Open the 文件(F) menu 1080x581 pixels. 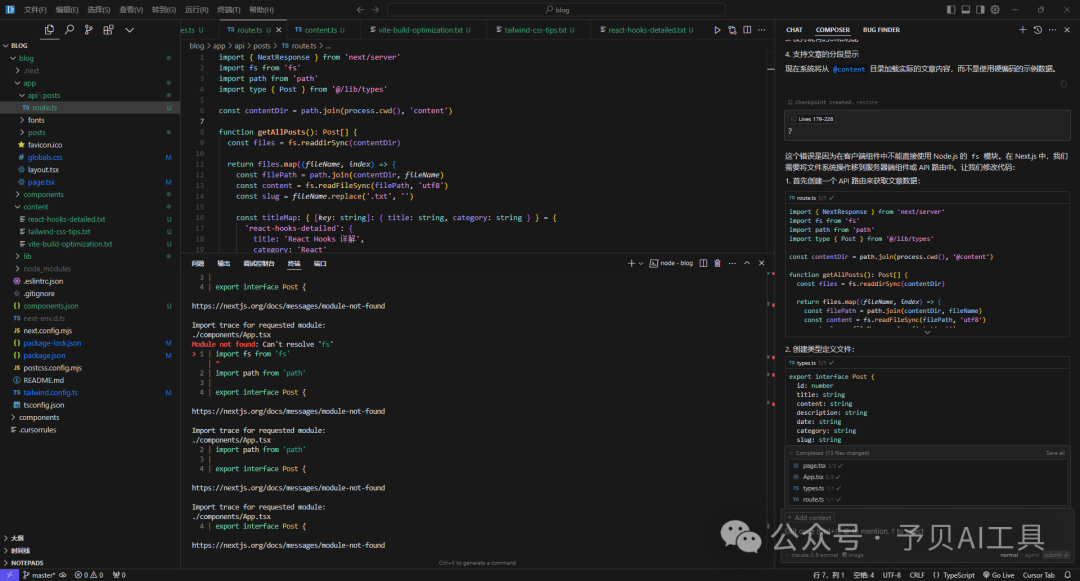(35, 10)
